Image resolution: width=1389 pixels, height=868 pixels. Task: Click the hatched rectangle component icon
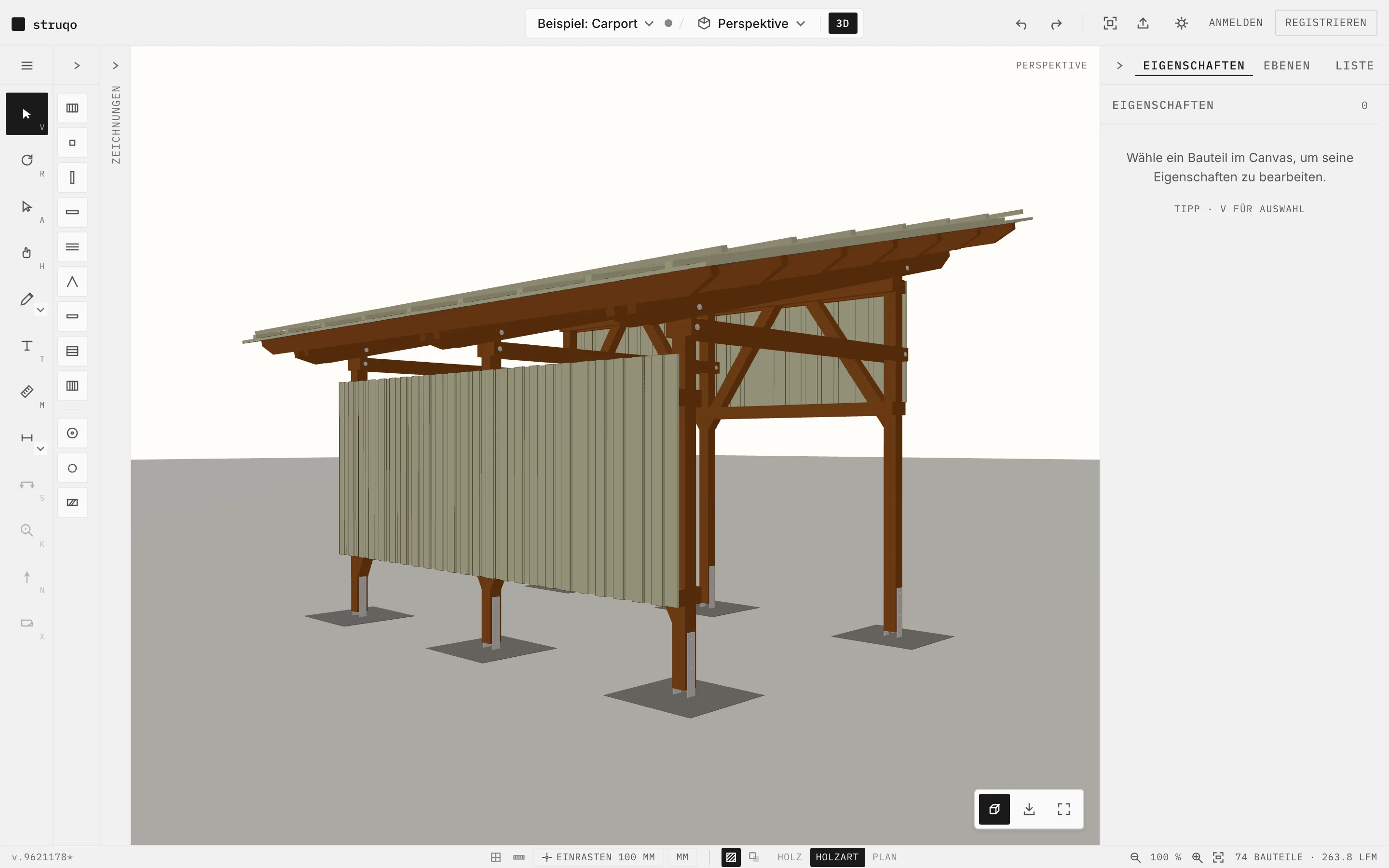click(72, 503)
